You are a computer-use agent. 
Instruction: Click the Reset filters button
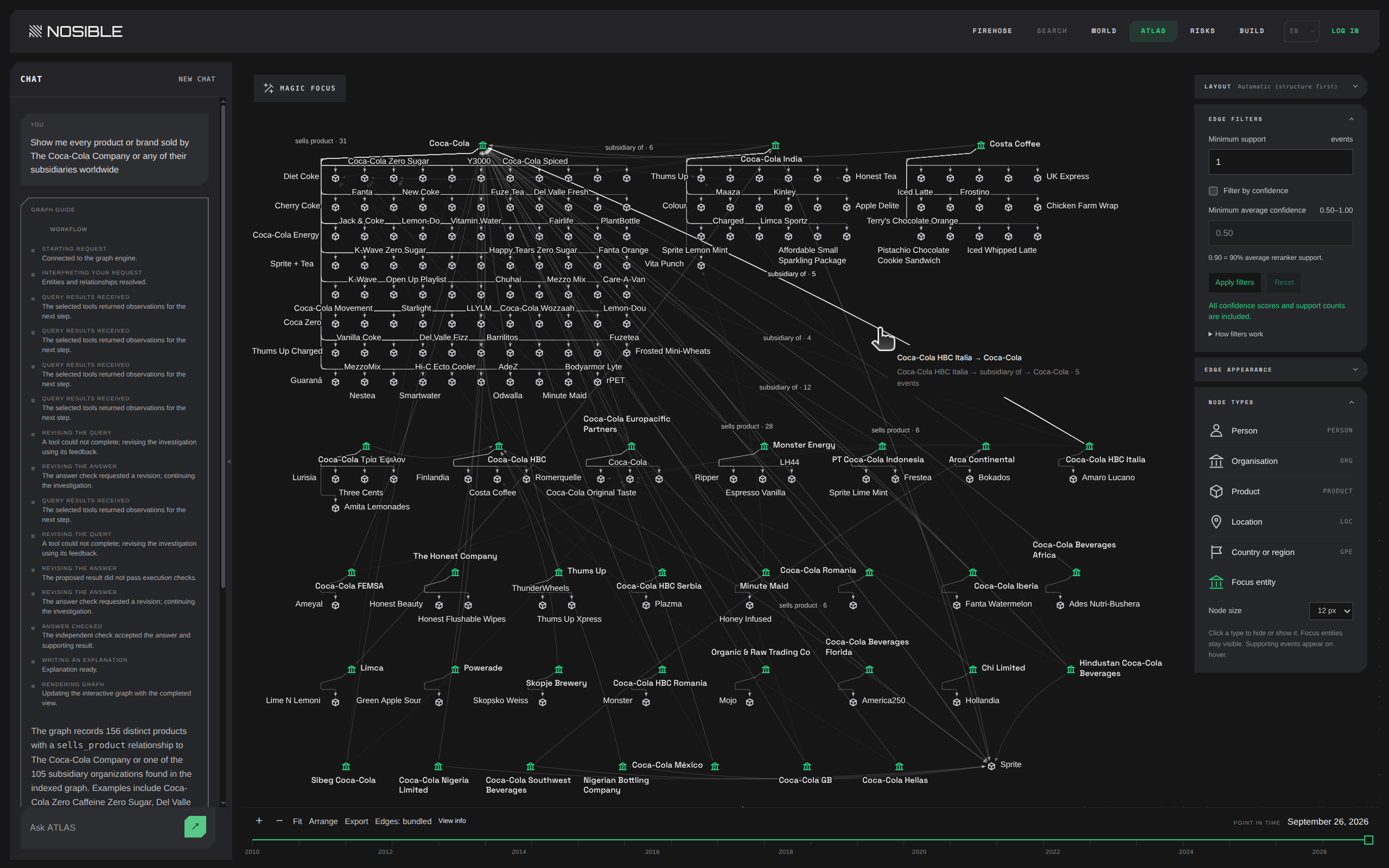(1284, 283)
